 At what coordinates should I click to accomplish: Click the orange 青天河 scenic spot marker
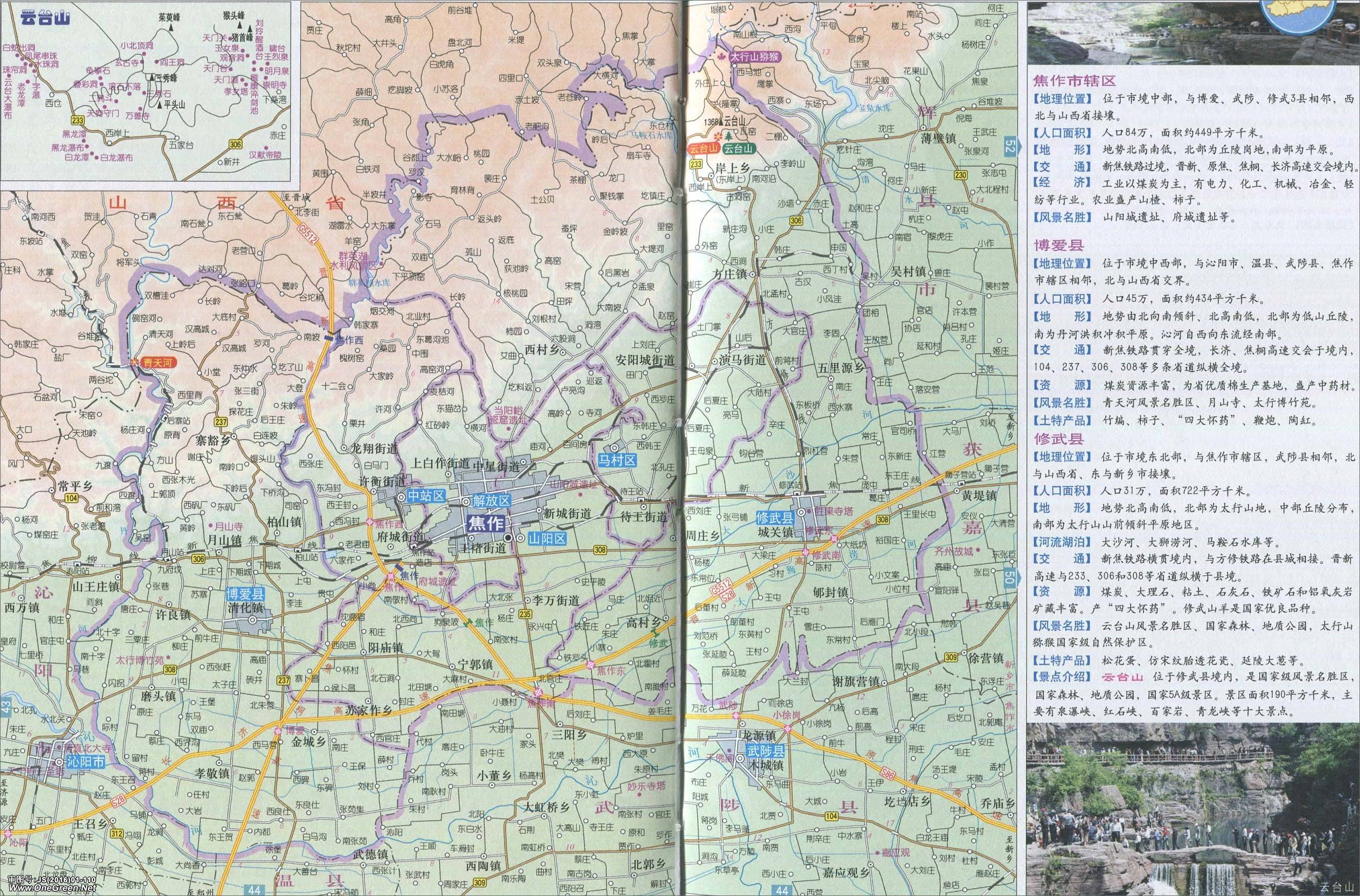(x=156, y=362)
